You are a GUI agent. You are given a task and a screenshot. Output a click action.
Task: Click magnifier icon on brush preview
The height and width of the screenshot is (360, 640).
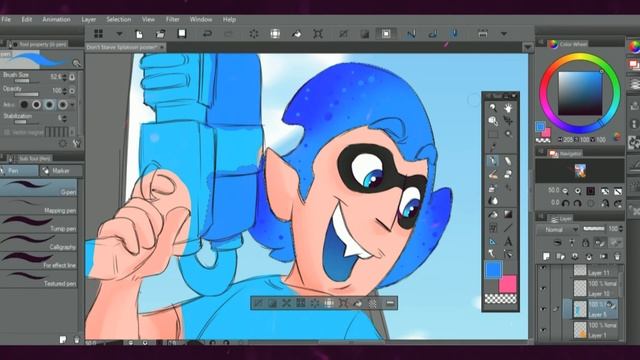tap(76, 63)
